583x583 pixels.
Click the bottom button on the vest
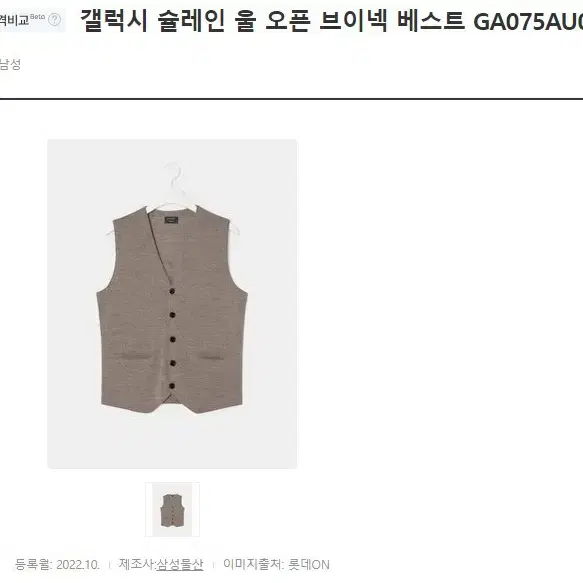tap(172, 386)
